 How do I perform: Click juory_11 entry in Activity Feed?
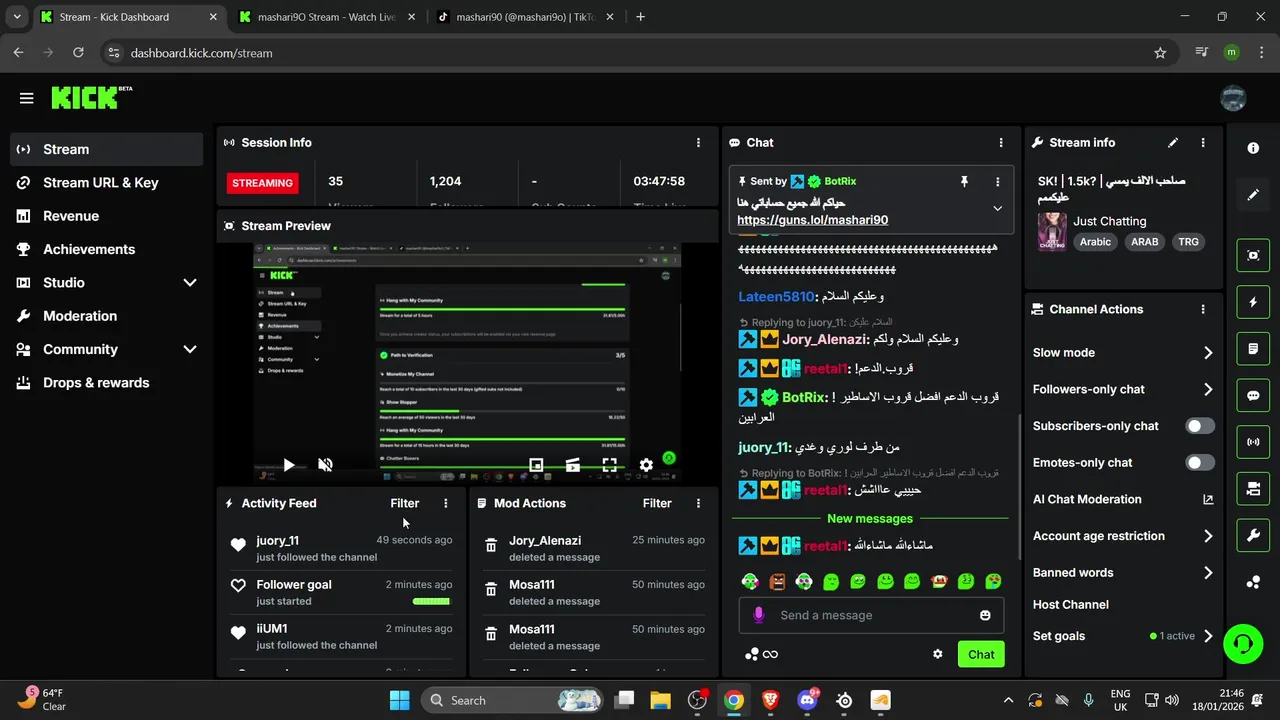click(341, 548)
